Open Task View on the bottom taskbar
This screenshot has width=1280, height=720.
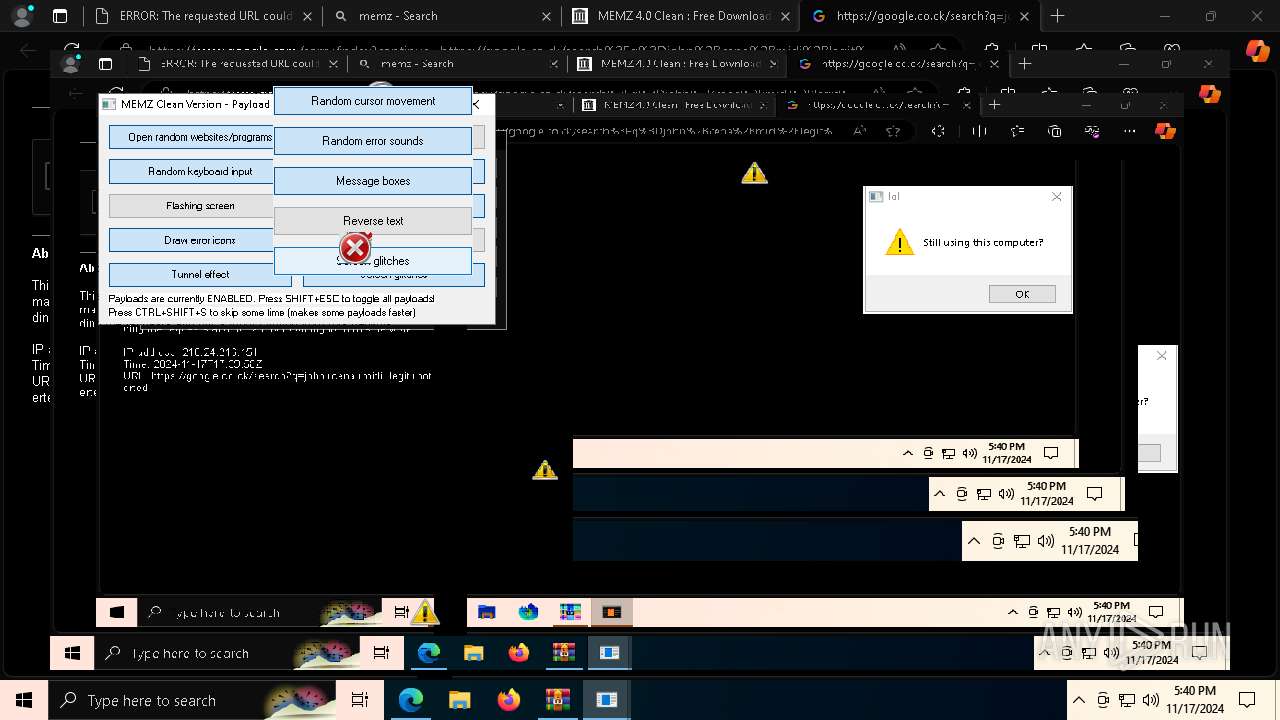(x=360, y=700)
